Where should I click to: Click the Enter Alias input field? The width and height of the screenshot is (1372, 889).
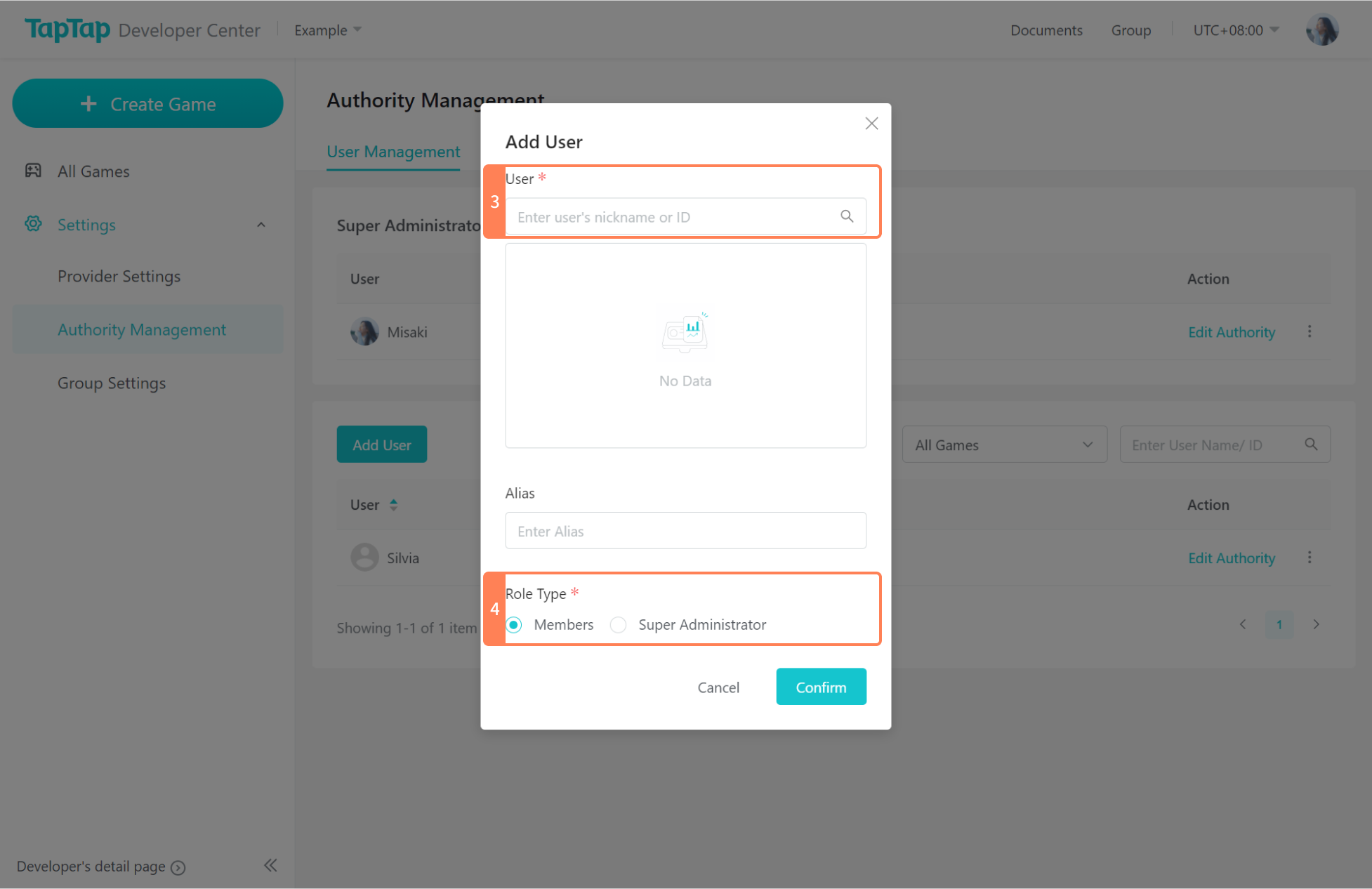click(685, 531)
